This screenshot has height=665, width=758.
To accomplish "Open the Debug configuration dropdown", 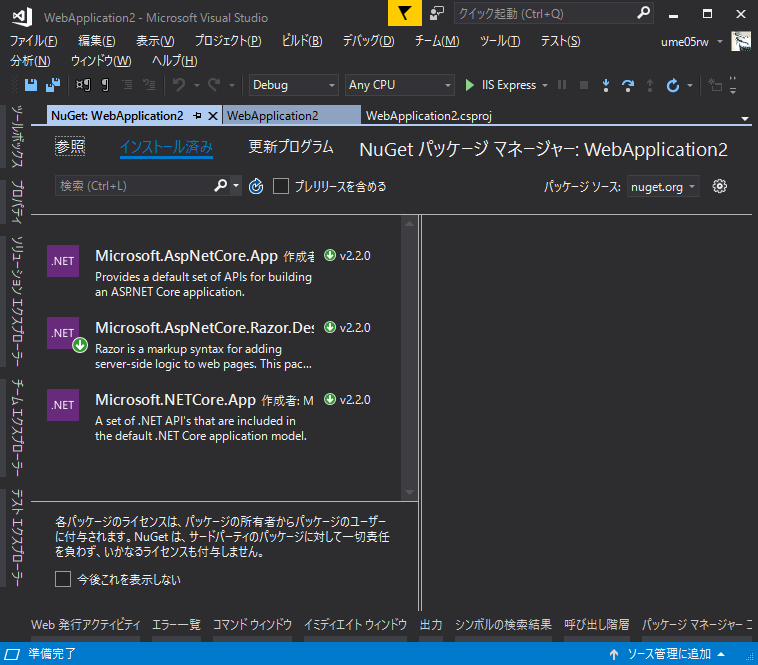I will coord(293,85).
